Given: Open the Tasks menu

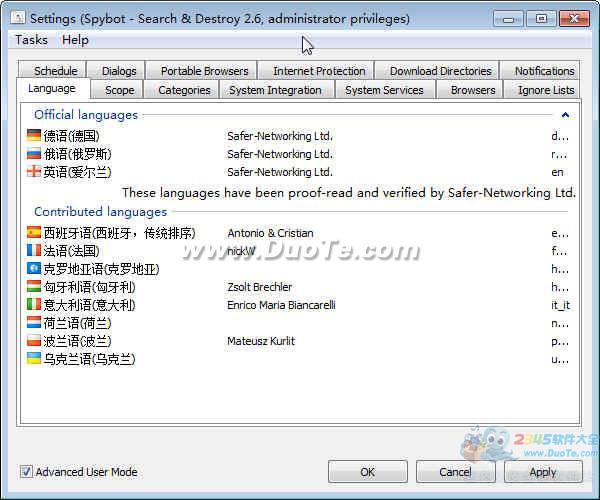Looking at the screenshot, I should click(31, 40).
